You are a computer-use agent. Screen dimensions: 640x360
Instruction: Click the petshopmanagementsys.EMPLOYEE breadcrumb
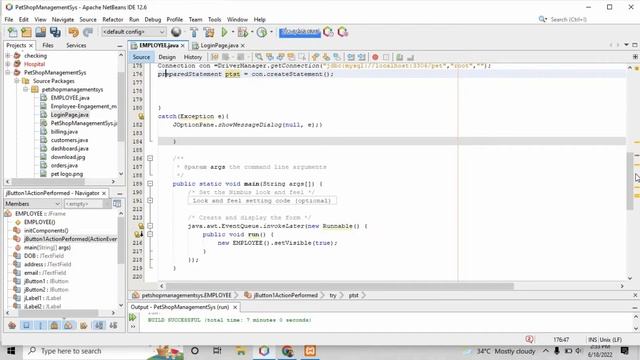pyautogui.click(x=186, y=295)
